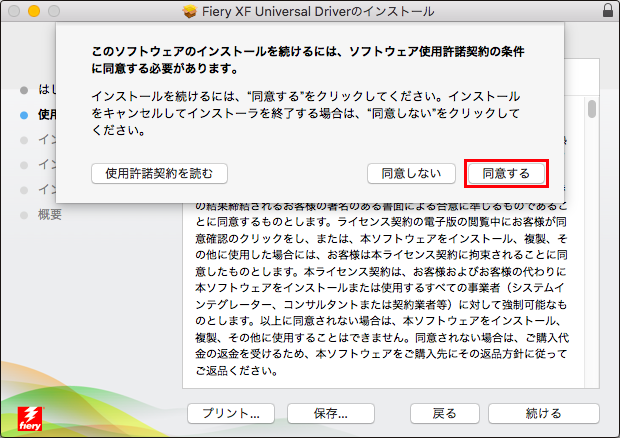The width and height of the screenshot is (620, 438).
Task: Open 使用許諾契約を読む read license button
Action: point(159,174)
